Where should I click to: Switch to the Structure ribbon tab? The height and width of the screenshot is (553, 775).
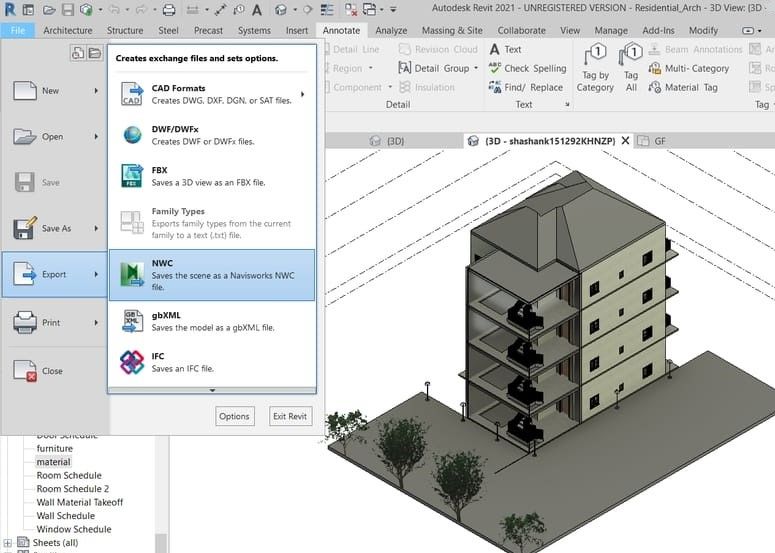point(125,30)
